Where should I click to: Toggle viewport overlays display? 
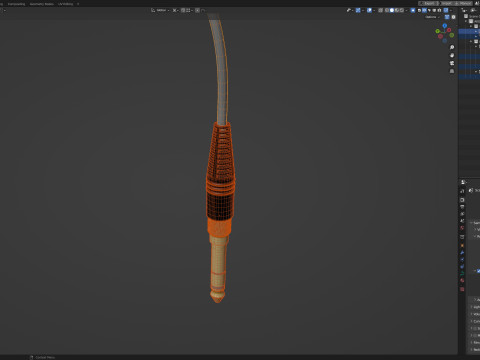[x=369, y=10]
